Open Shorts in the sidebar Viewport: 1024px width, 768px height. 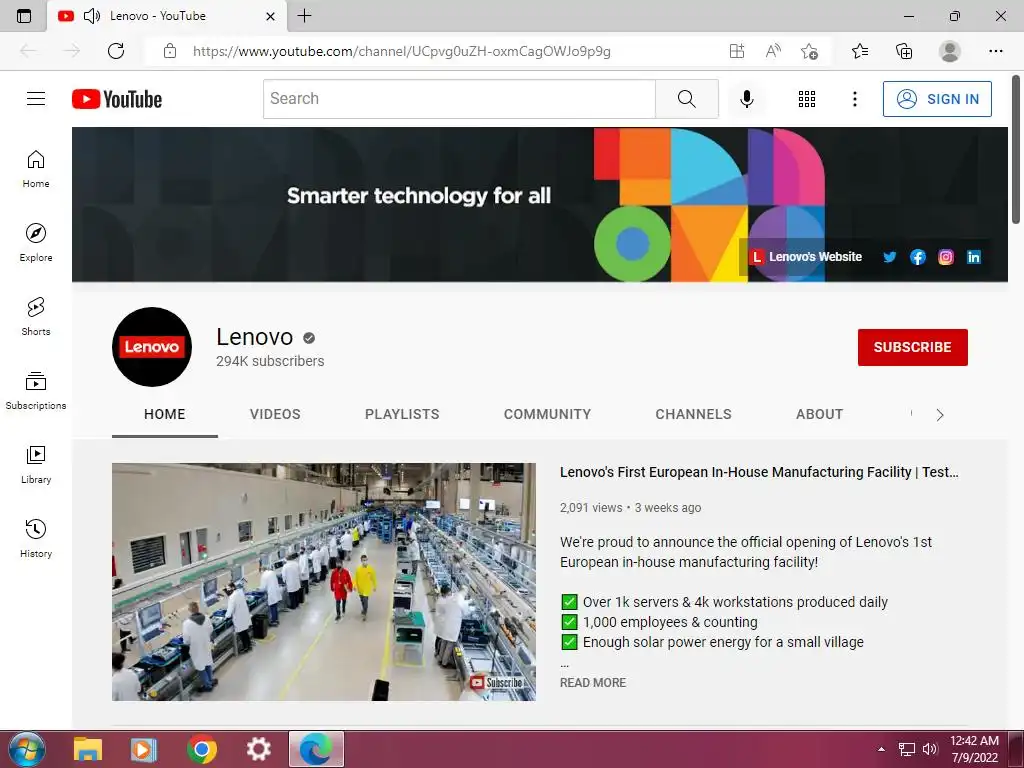[36, 317]
